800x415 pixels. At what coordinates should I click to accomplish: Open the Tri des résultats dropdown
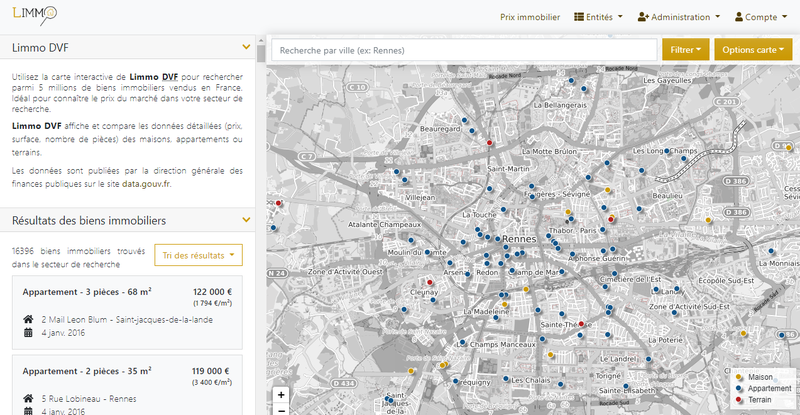(x=198, y=255)
